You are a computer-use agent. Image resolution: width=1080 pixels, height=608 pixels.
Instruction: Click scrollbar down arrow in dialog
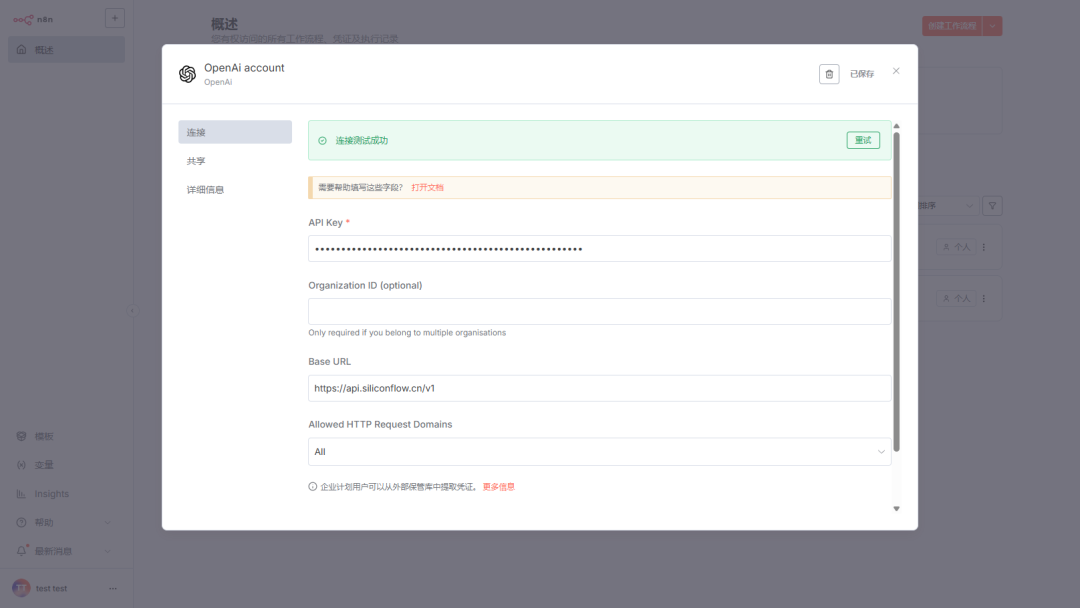coord(896,509)
